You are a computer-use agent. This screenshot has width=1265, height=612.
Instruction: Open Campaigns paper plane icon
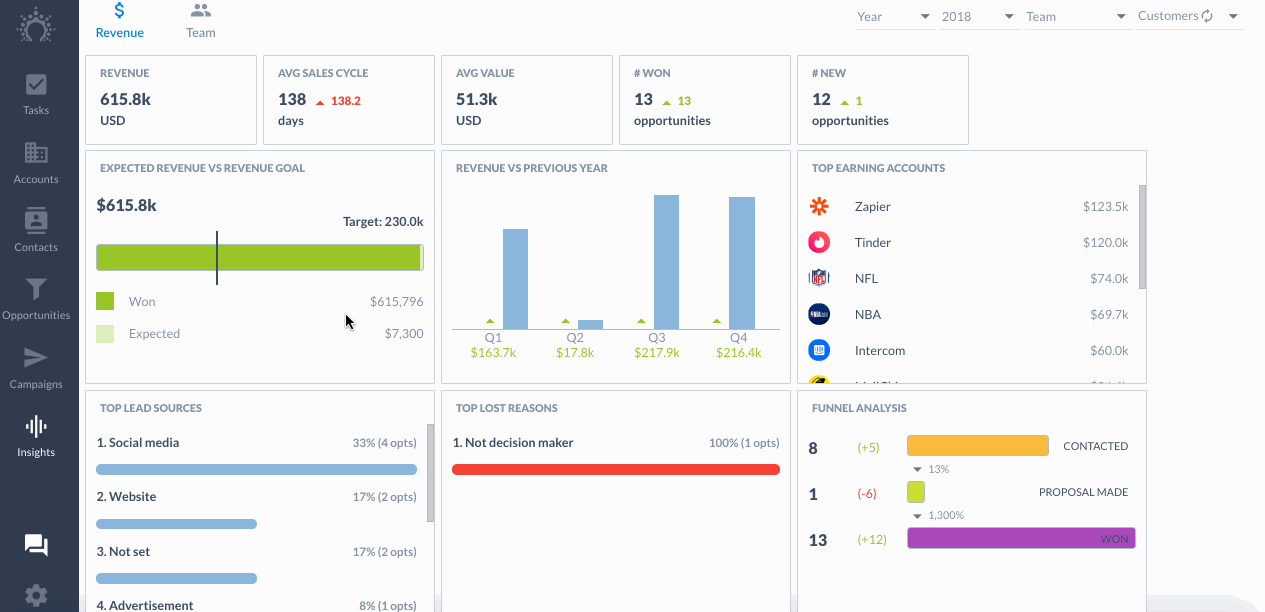tap(36, 358)
